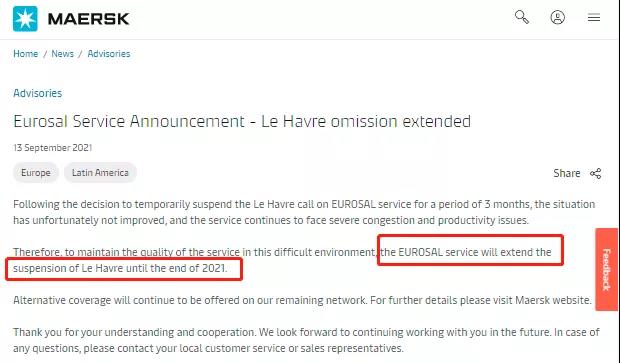Click the "Alternative coverage will continue" paragraph
Viewport: 620px width, 363px height.
[302, 300]
